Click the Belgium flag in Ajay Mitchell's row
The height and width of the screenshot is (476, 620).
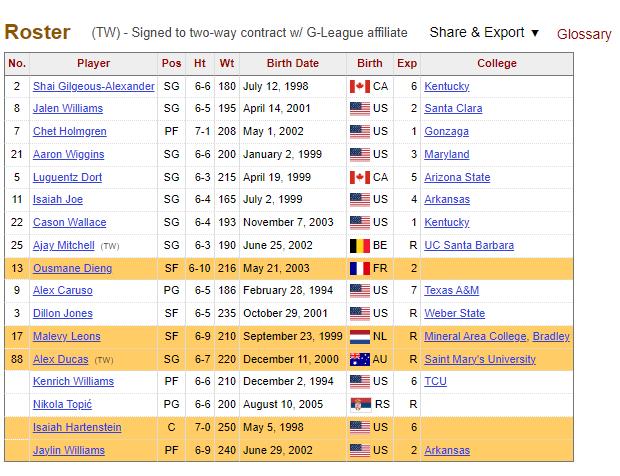pos(361,245)
